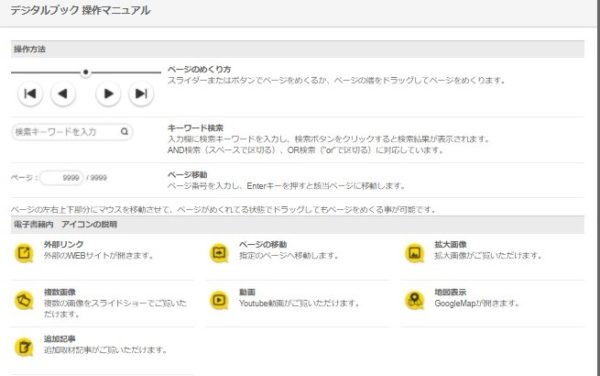The width and height of the screenshot is (600, 376).
Task: Click the 動画 label text
Action: pyautogui.click(x=247, y=292)
